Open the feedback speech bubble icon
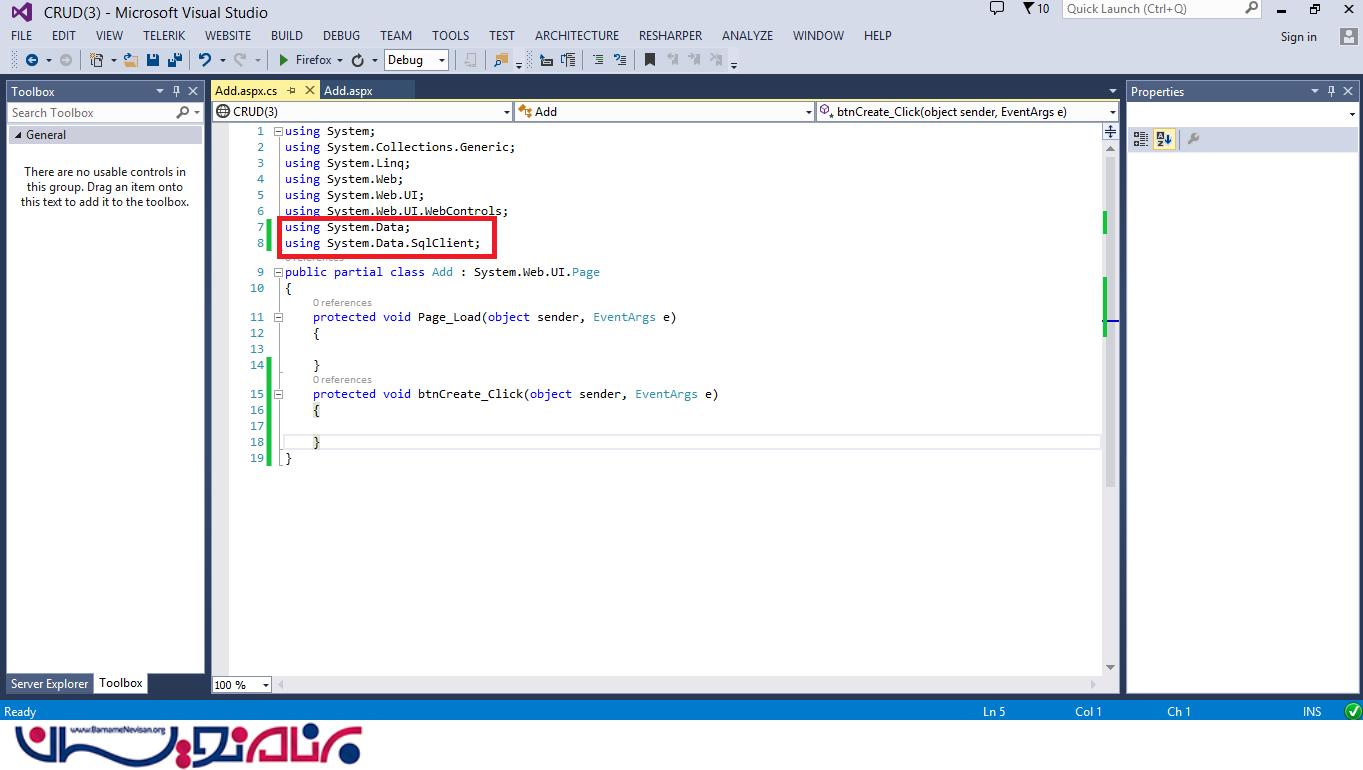1363x770 pixels. coord(996,9)
